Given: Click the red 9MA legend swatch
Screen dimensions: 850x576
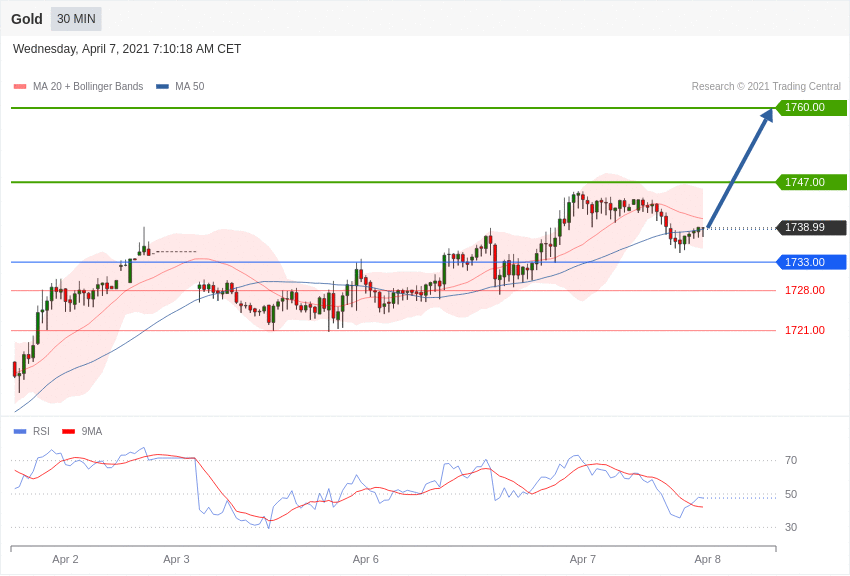Looking at the screenshot, I should pyautogui.click(x=68, y=432).
